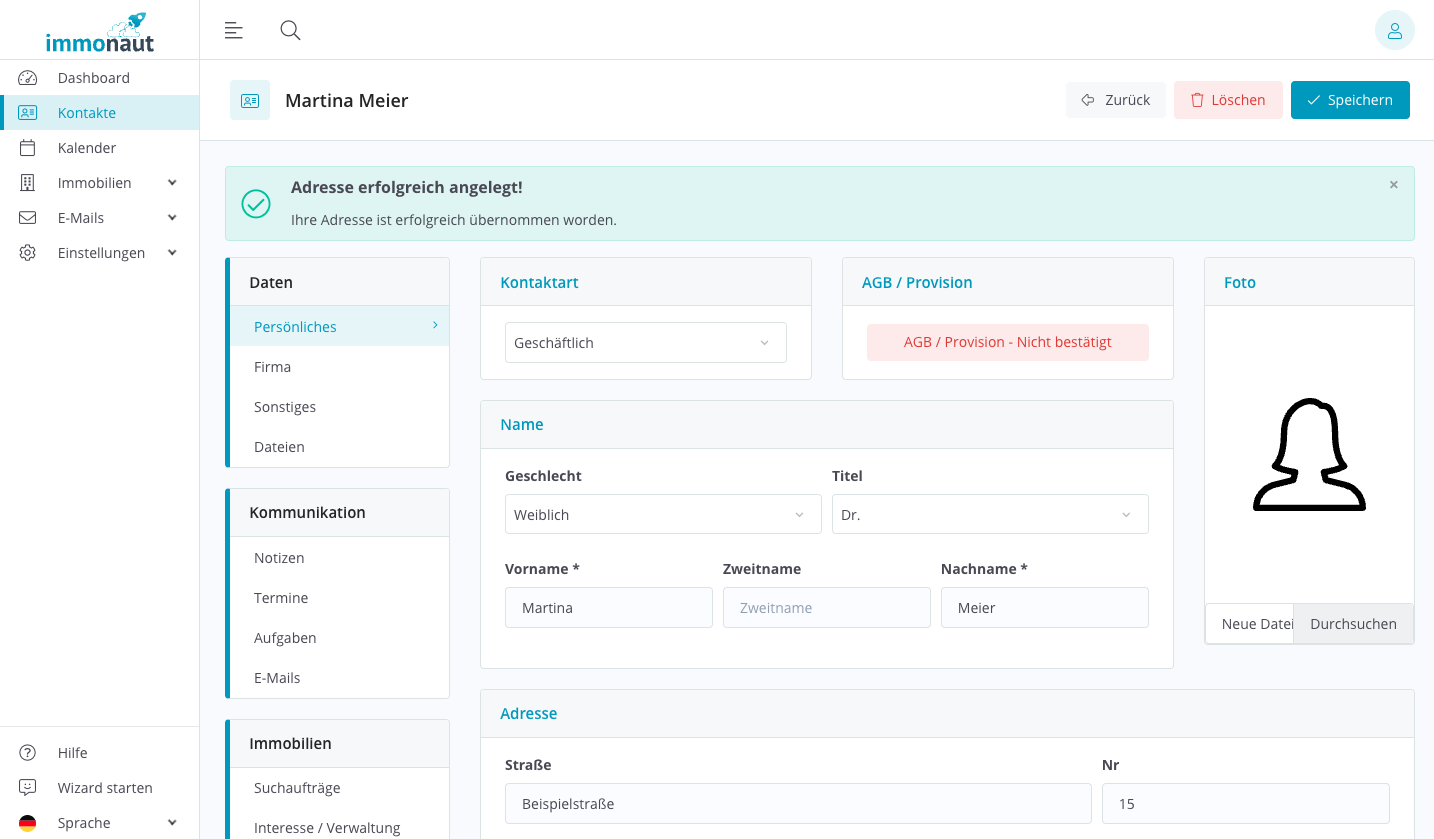Screen dimensions: 1434x839
Task: Click the Zweitname input field
Action: pos(826,608)
